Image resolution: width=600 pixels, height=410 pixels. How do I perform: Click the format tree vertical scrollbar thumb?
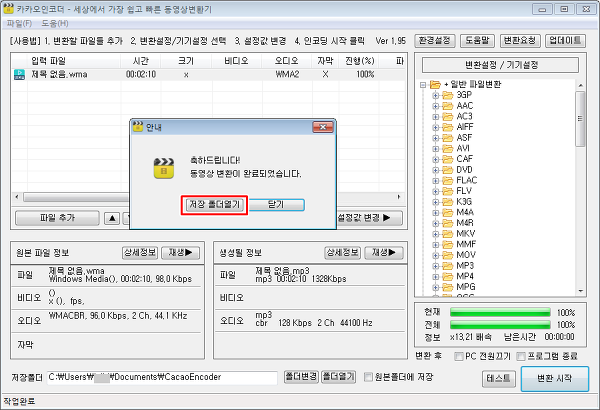(580, 119)
